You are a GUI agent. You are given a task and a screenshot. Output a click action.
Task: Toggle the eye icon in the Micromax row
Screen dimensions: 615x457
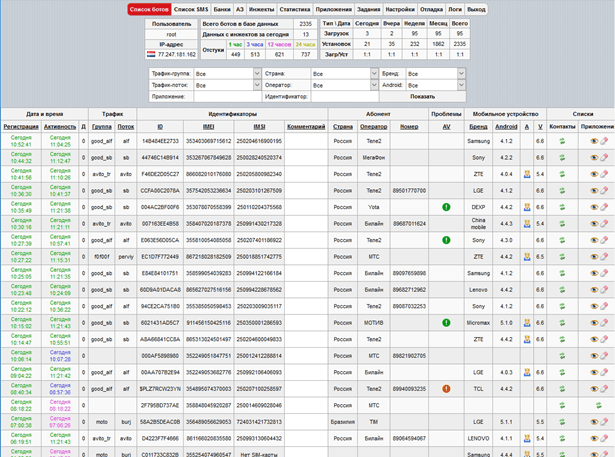594,322
